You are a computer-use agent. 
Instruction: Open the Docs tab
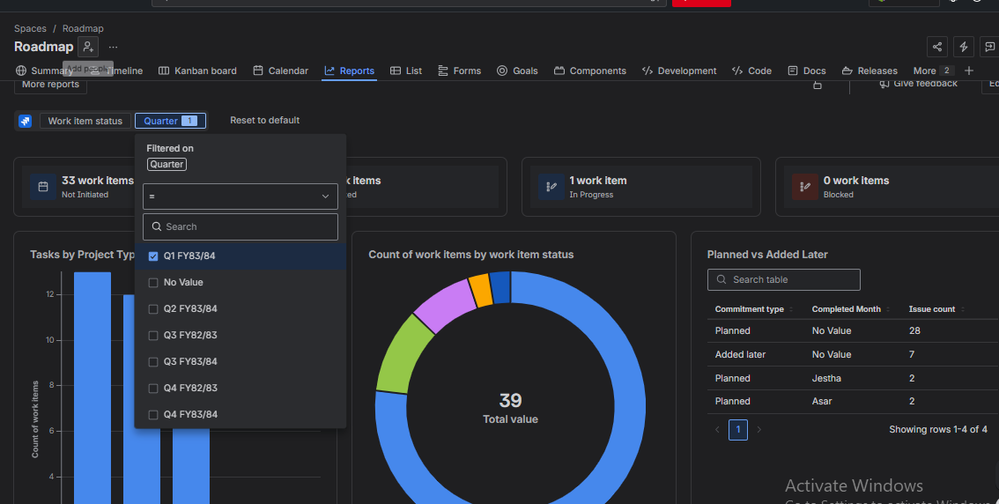[807, 71]
